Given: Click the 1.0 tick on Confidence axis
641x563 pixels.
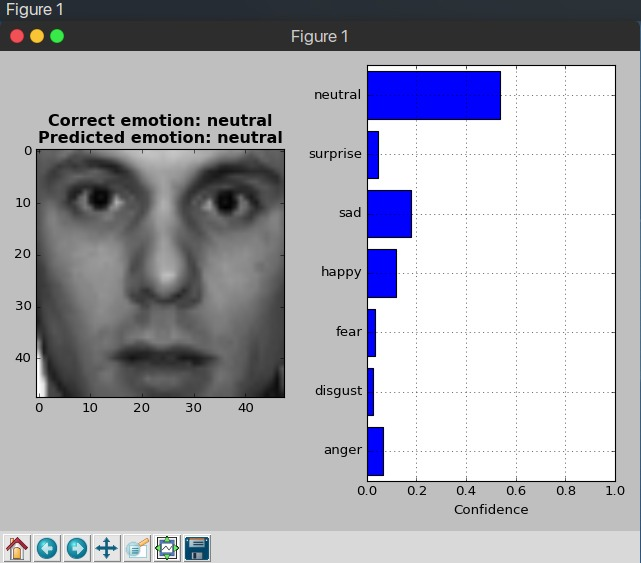Looking at the screenshot, I should (x=615, y=490).
